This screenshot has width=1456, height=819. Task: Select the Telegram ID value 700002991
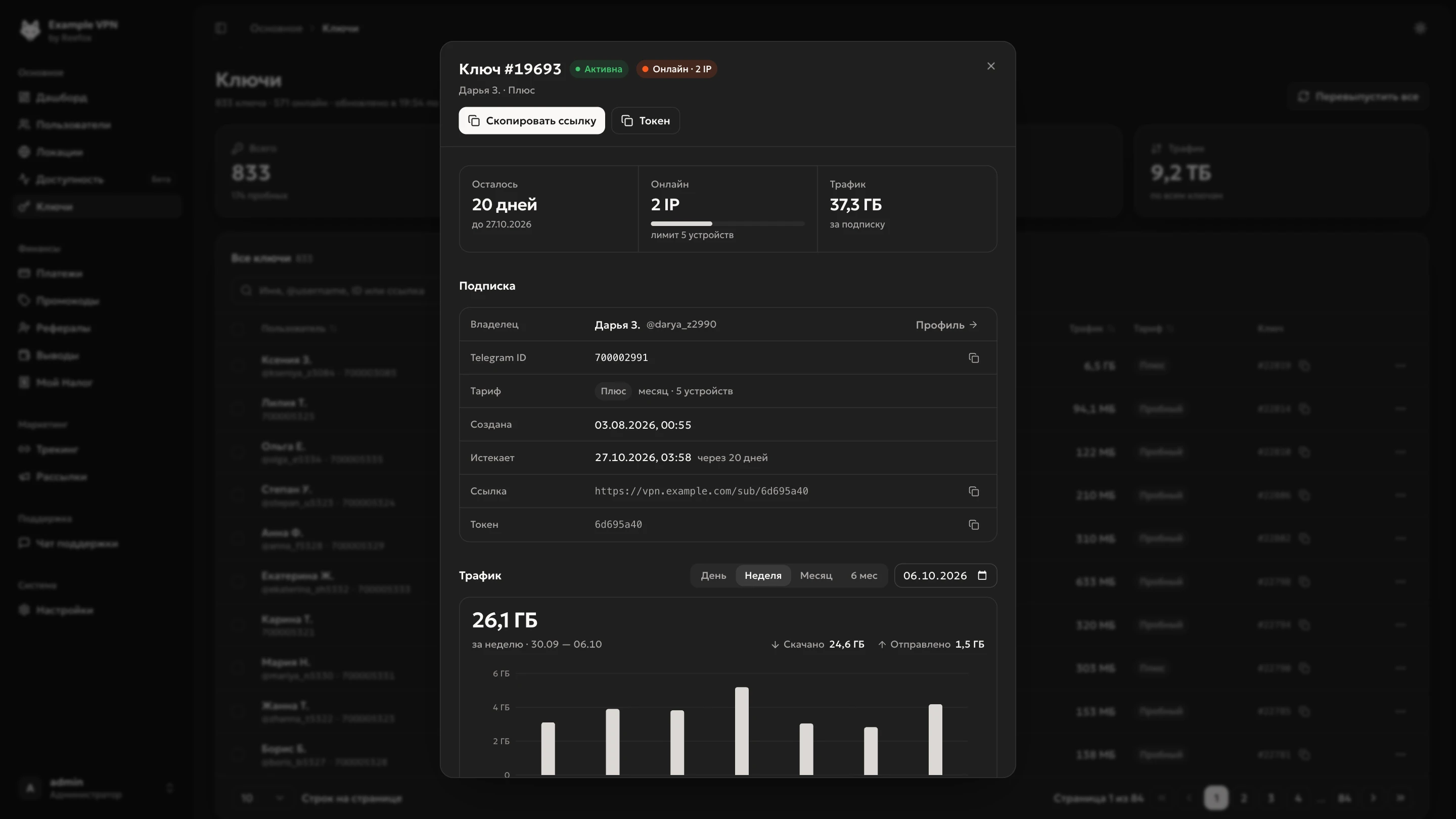pyautogui.click(x=621, y=358)
